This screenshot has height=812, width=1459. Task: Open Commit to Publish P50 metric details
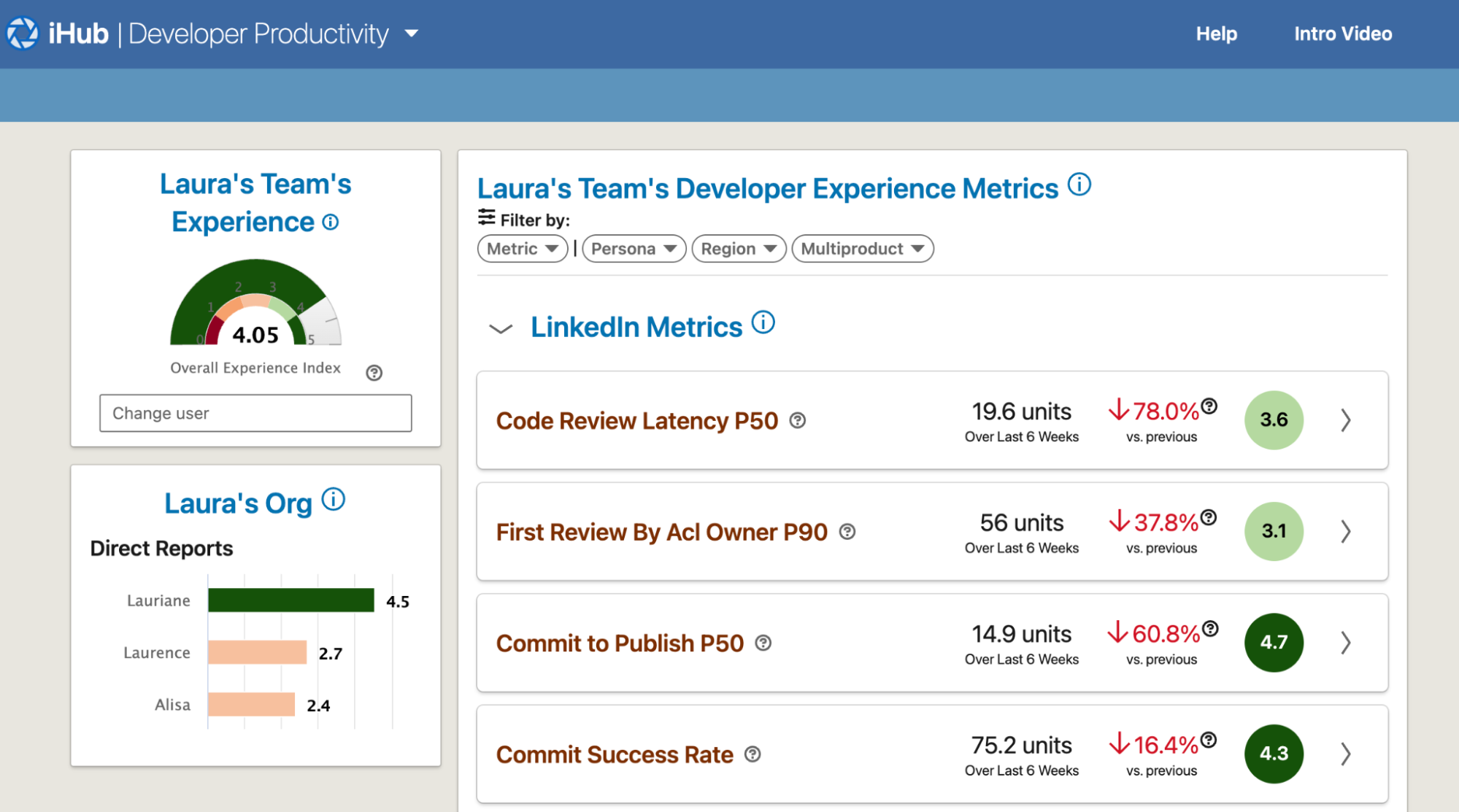point(1346,643)
